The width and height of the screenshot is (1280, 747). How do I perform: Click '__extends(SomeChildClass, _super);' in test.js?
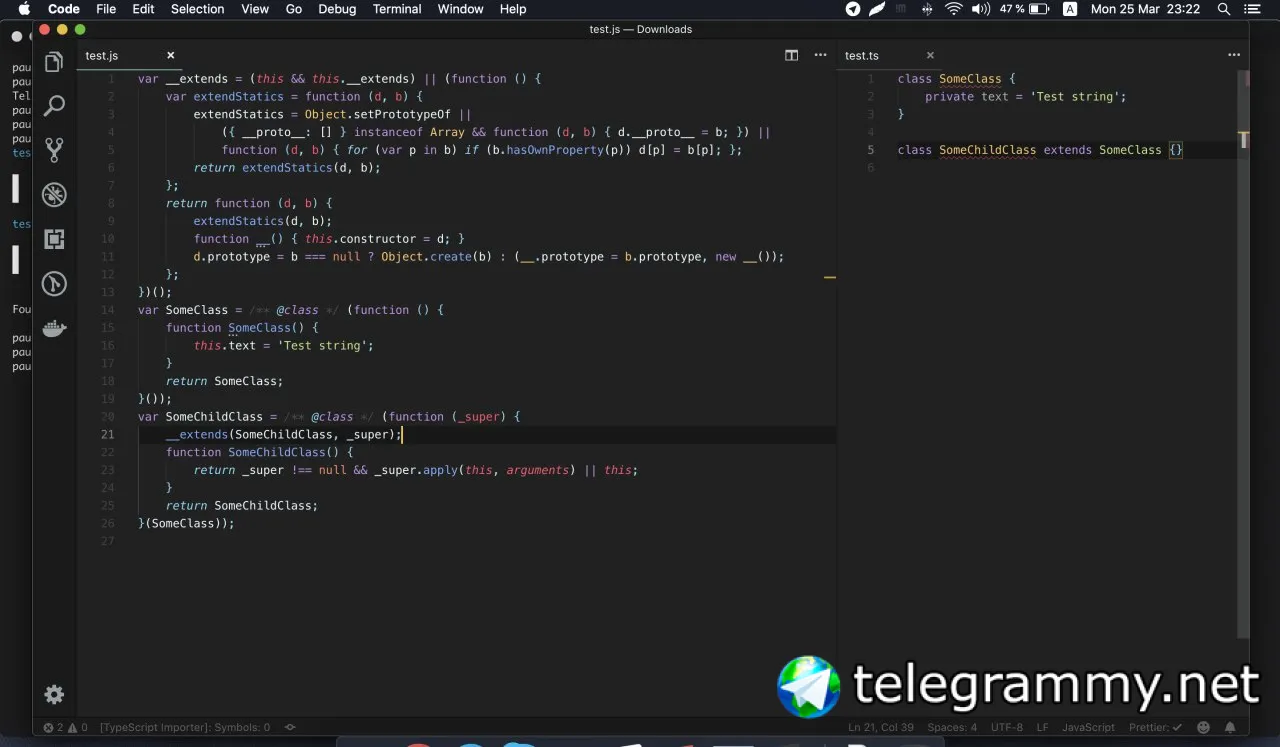283,435
